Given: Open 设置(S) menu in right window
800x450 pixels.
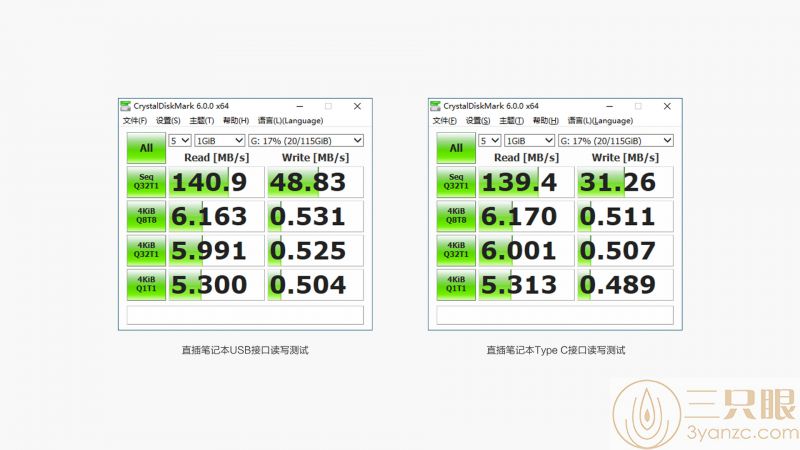Looking at the screenshot, I should [x=478, y=120].
